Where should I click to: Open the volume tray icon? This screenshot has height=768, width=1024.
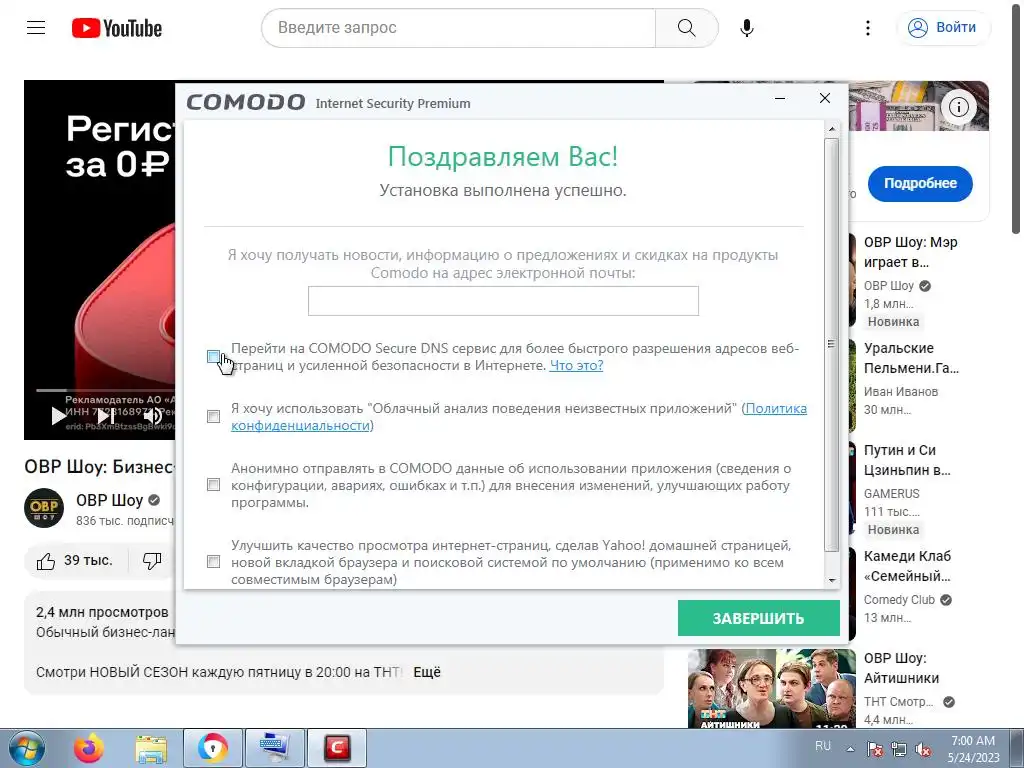[x=923, y=749]
